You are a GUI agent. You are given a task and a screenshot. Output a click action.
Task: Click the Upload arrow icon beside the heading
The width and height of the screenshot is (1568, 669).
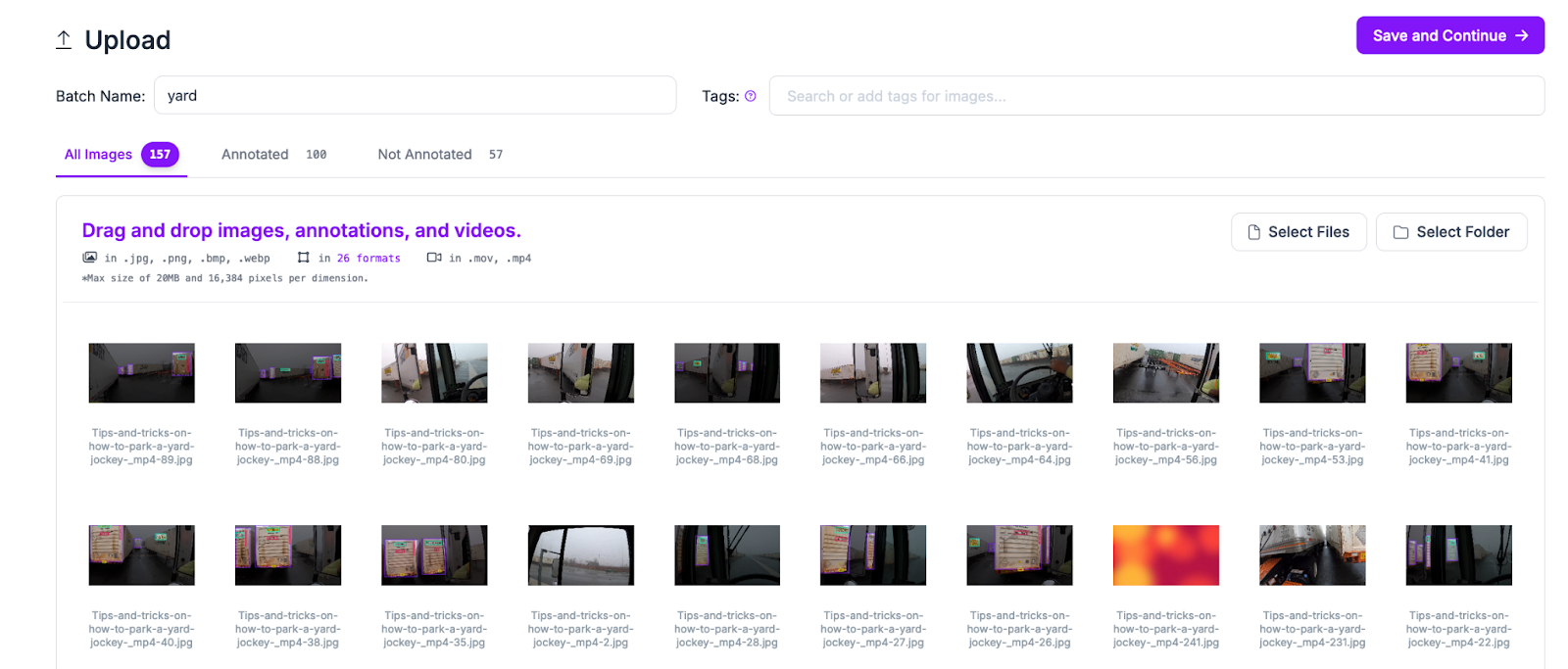(x=64, y=40)
